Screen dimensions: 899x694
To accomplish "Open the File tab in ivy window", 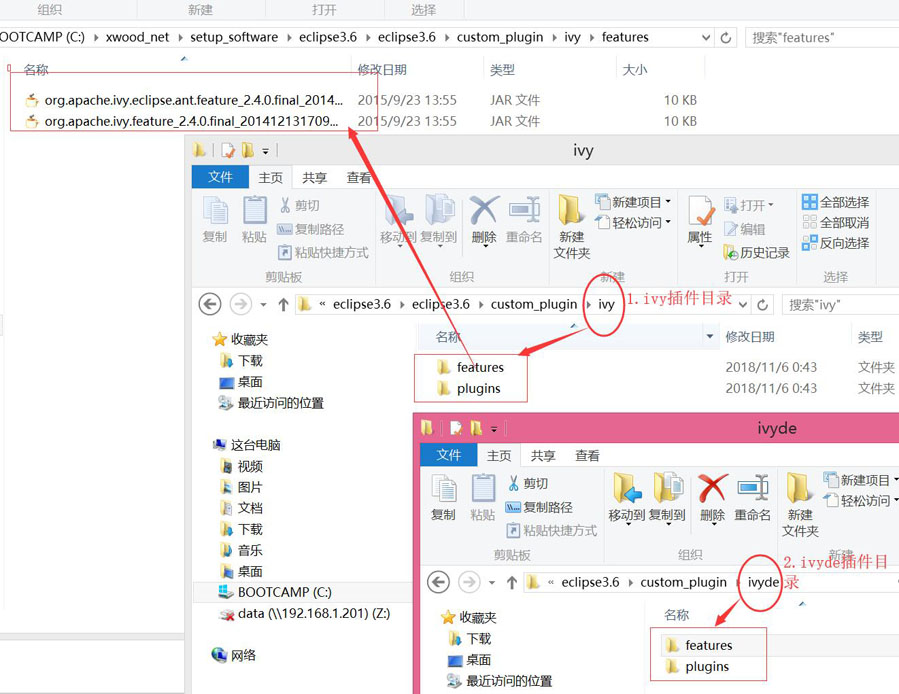I will [220, 177].
